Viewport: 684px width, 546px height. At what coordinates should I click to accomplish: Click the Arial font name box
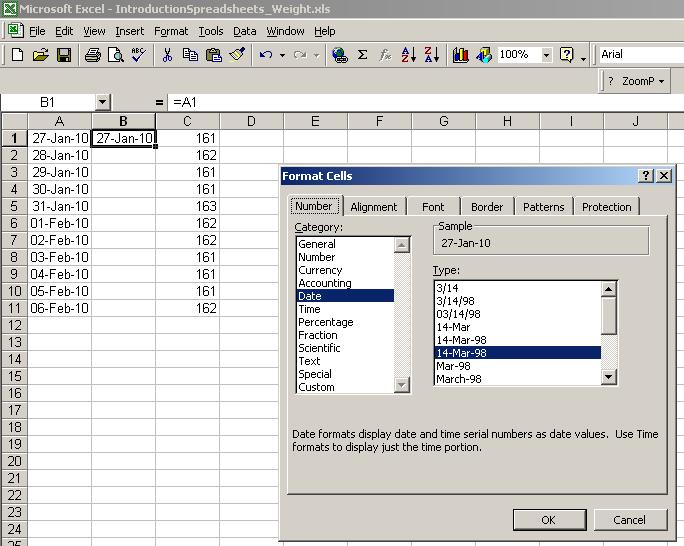coord(641,55)
